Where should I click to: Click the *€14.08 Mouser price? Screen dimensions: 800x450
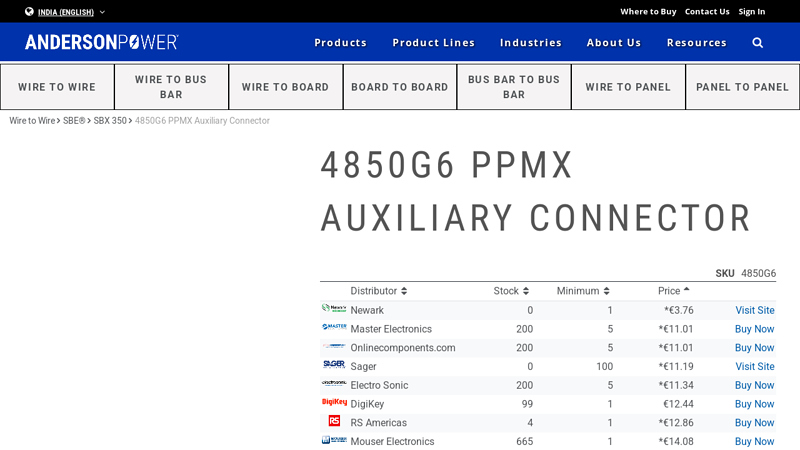click(x=676, y=441)
